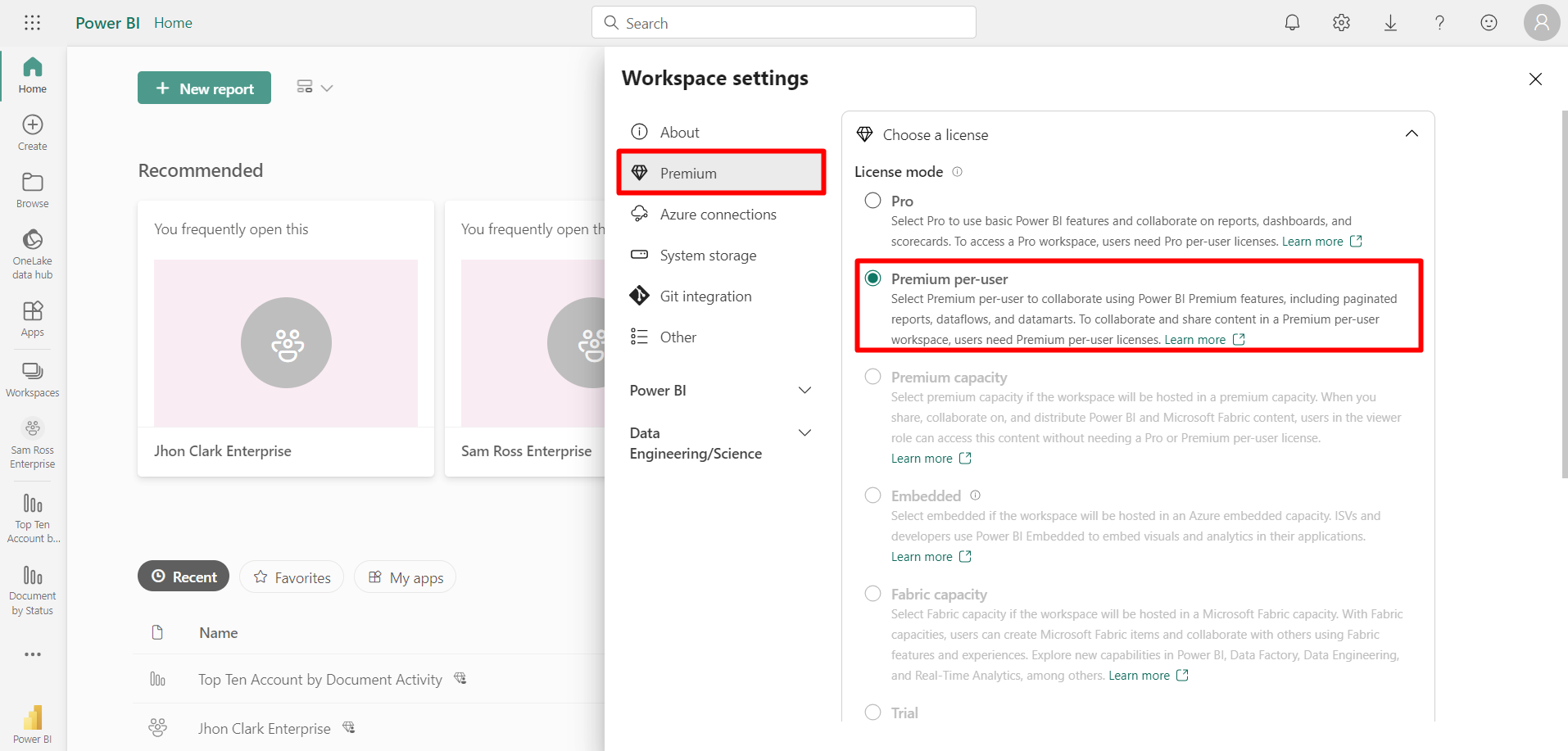Open notifications bell icon
The height and width of the screenshot is (751, 1568).
pos(1292,23)
